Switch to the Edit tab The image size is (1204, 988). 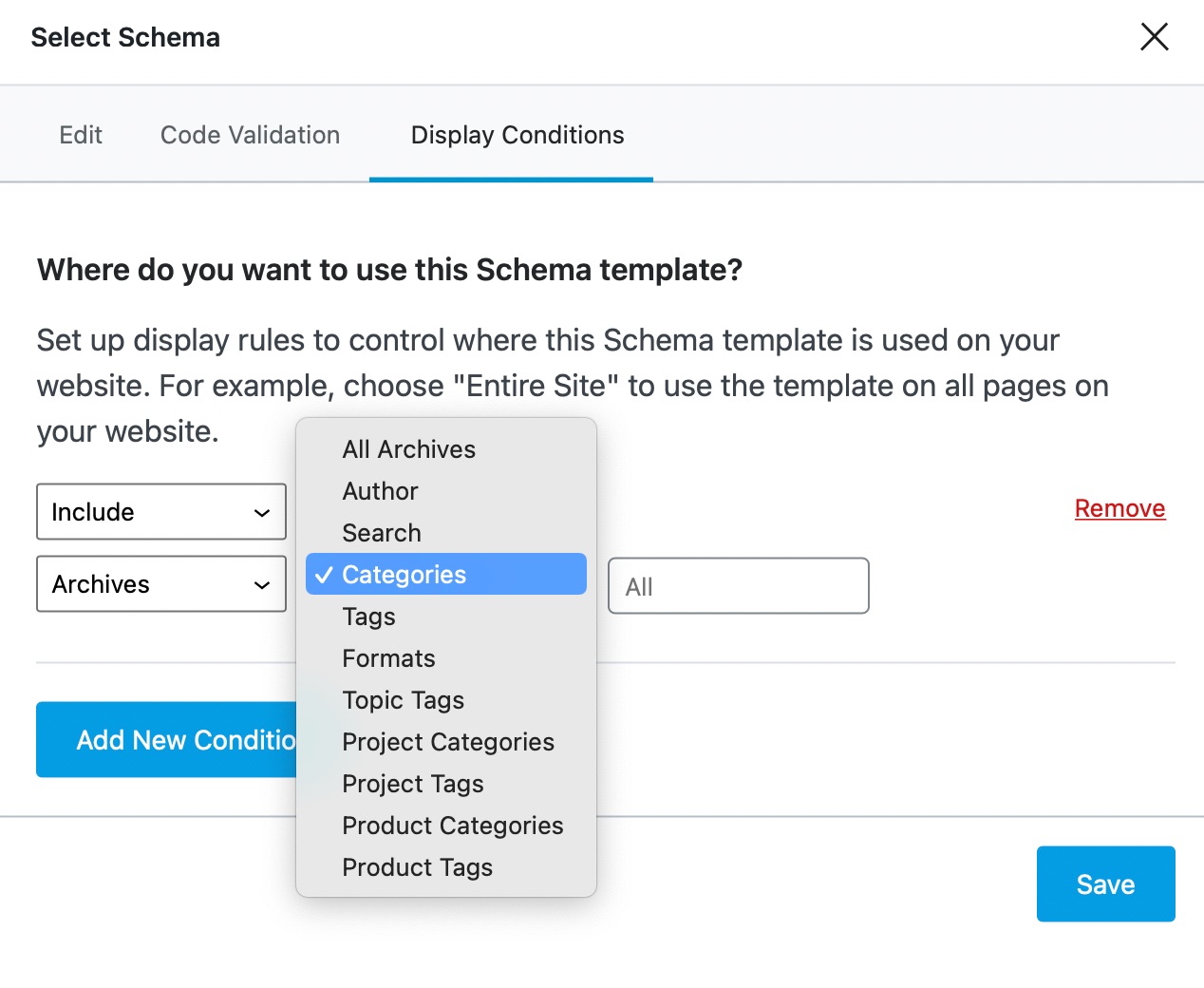80,134
